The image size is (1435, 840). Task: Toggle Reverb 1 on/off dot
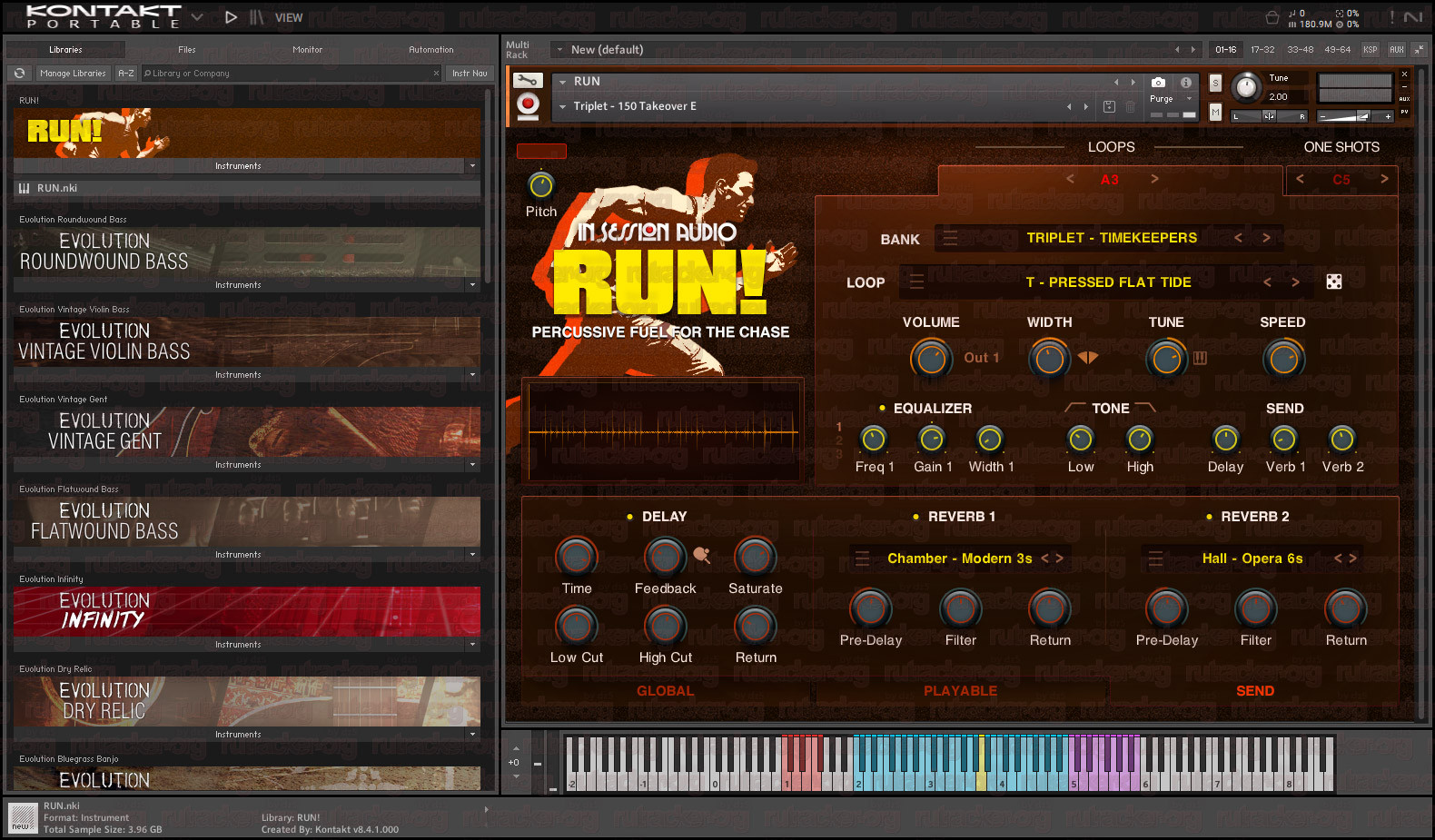click(915, 517)
